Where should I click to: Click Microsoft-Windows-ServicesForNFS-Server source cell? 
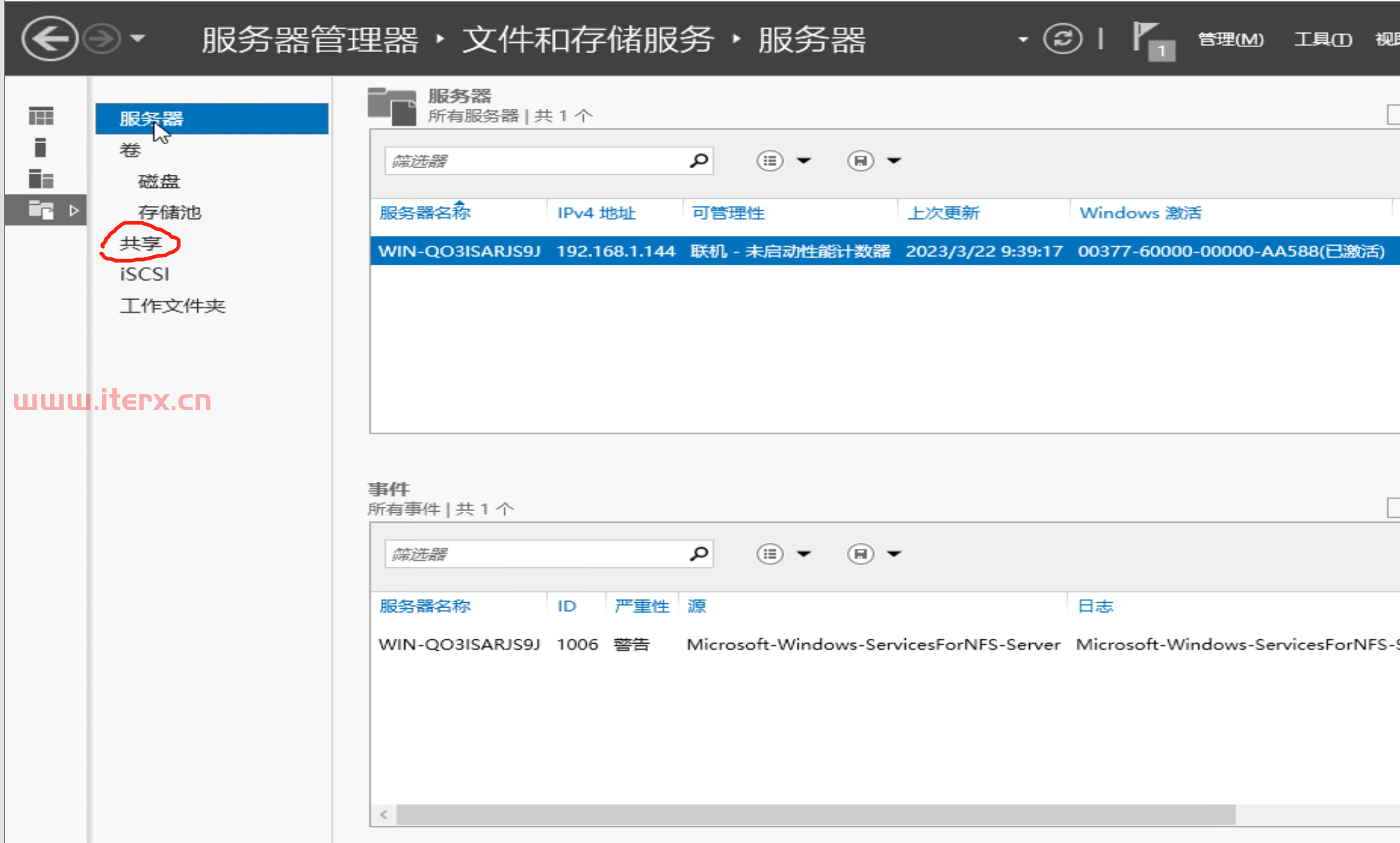click(x=873, y=644)
